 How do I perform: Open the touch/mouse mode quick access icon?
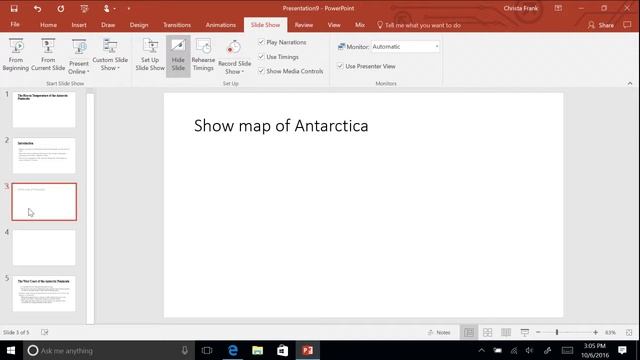pyautogui.click(x=107, y=8)
